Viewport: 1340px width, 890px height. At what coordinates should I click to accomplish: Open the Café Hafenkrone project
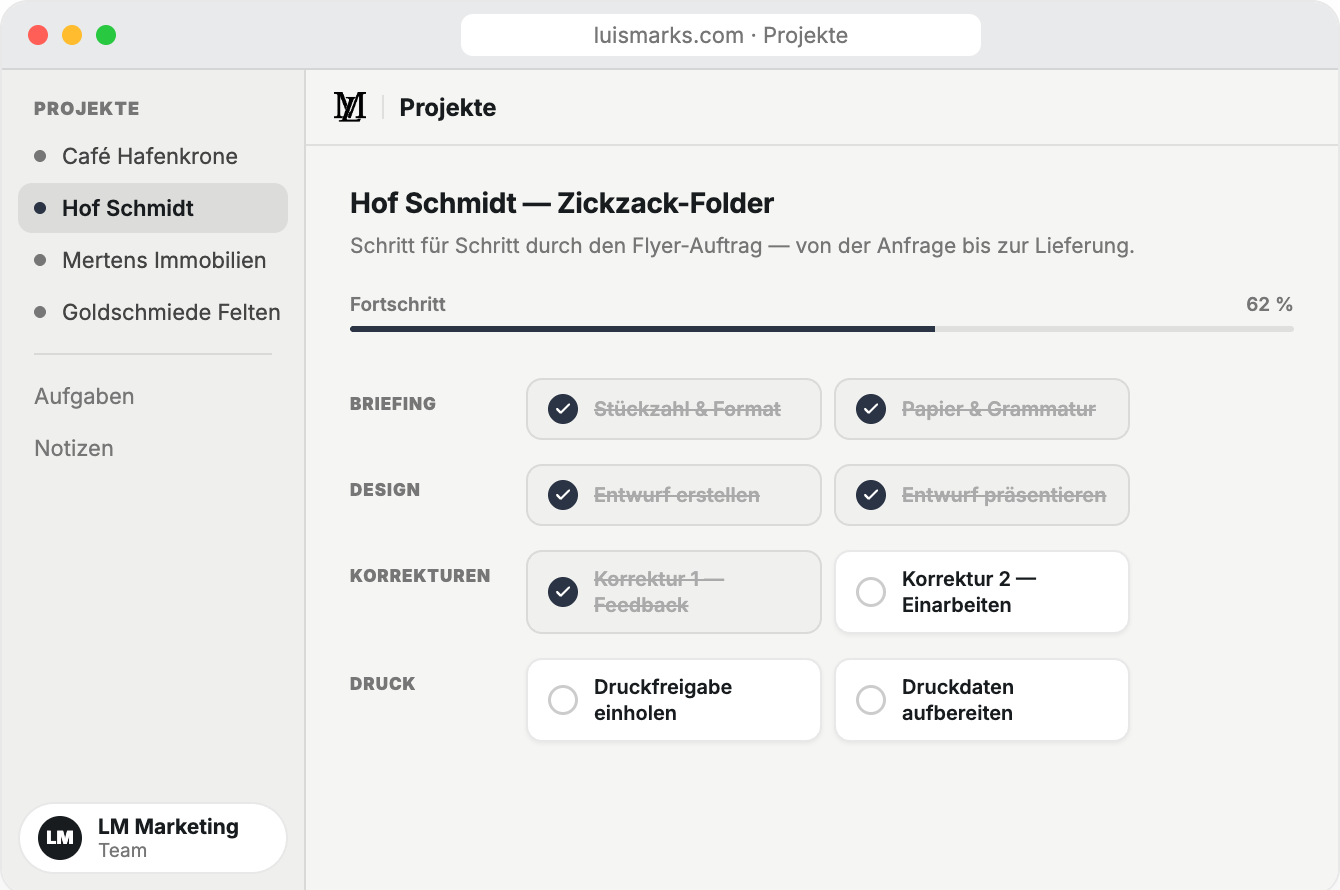(153, 156)
